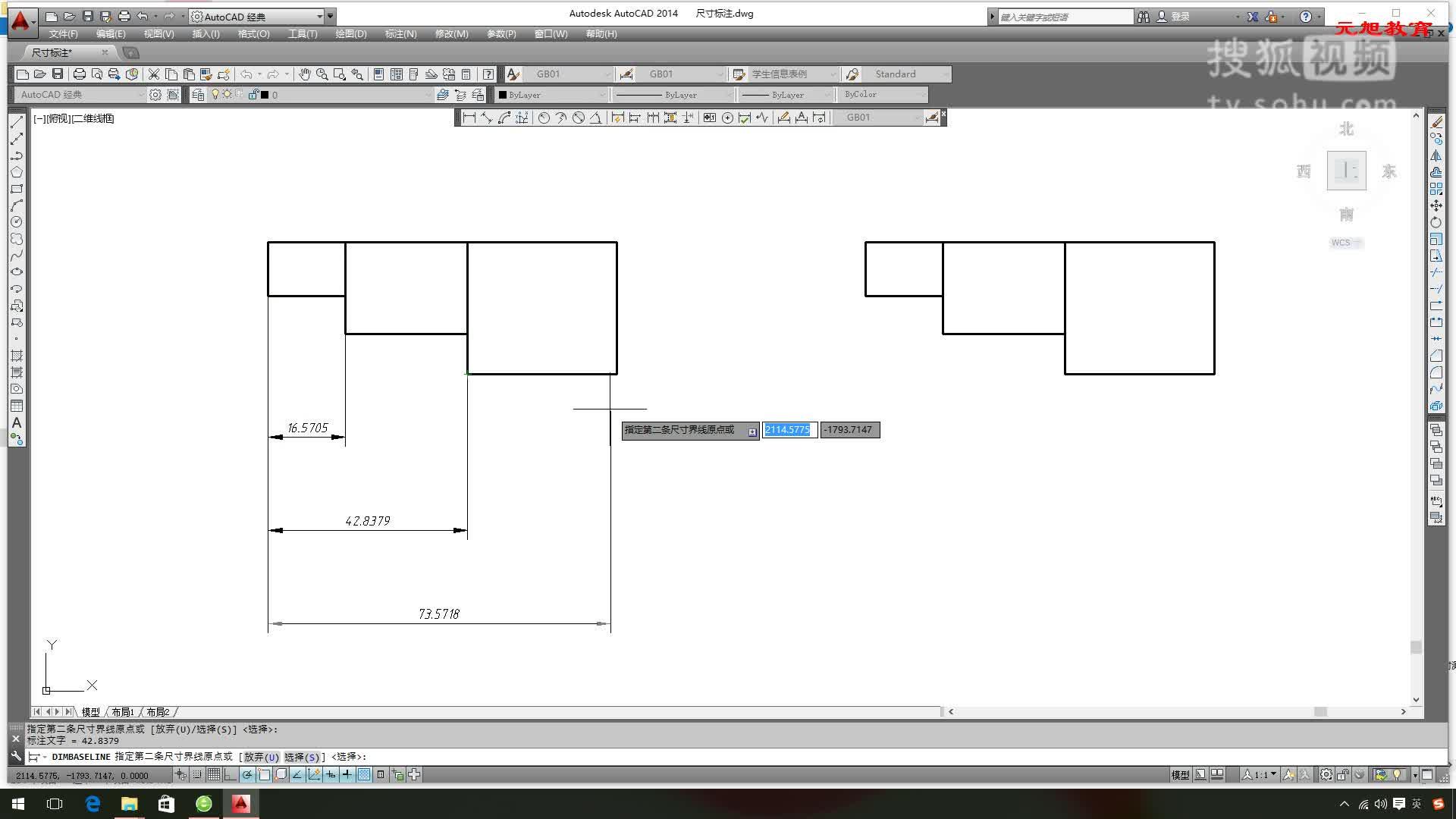Toggle ortho mode in the status bar
1456x819 pixels.
click(230, 774)
